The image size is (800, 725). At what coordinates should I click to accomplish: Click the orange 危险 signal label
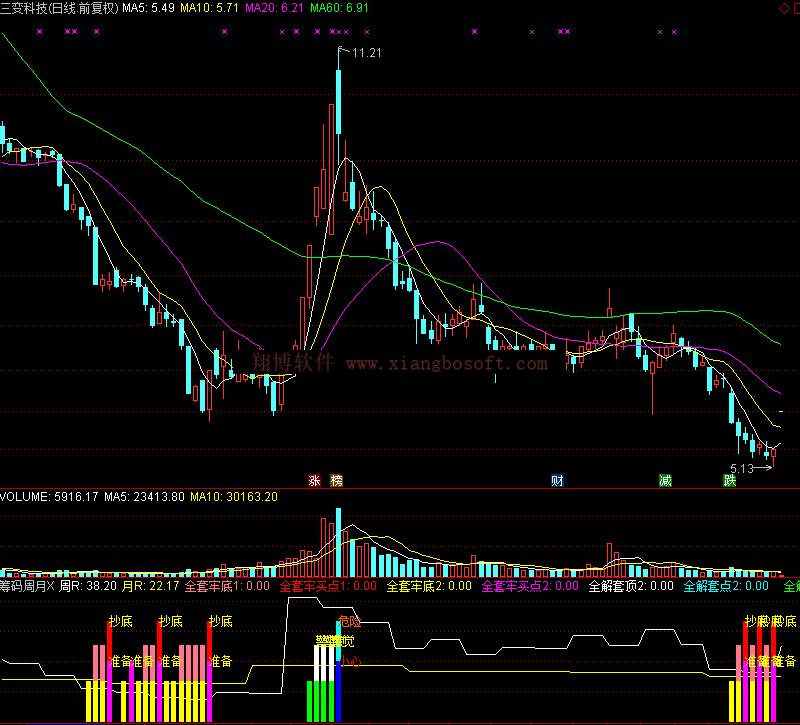pyautogui.click(x=349, y=621)
